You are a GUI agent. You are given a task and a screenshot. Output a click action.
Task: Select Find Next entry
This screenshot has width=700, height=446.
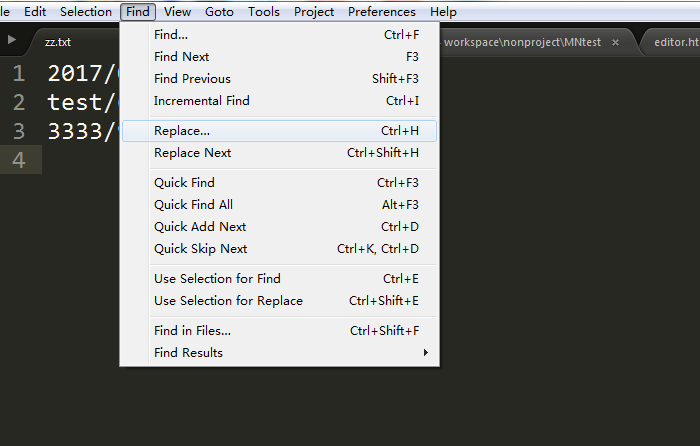pyautogui.click(x=279, y=57)
